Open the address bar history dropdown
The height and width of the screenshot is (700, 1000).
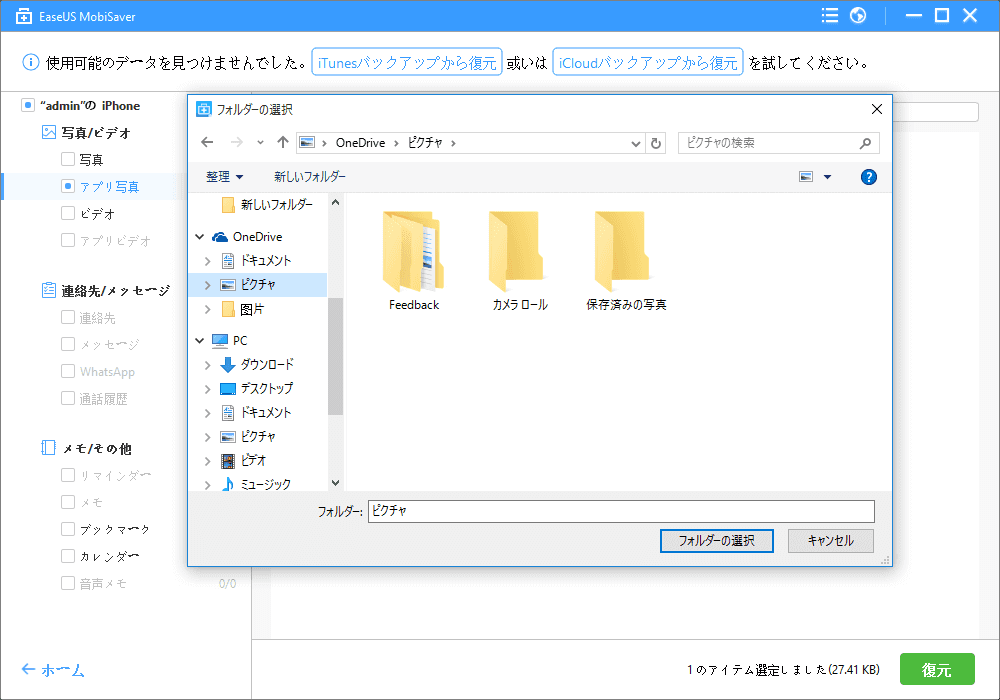pyautogui.click(x=635, y=143)
